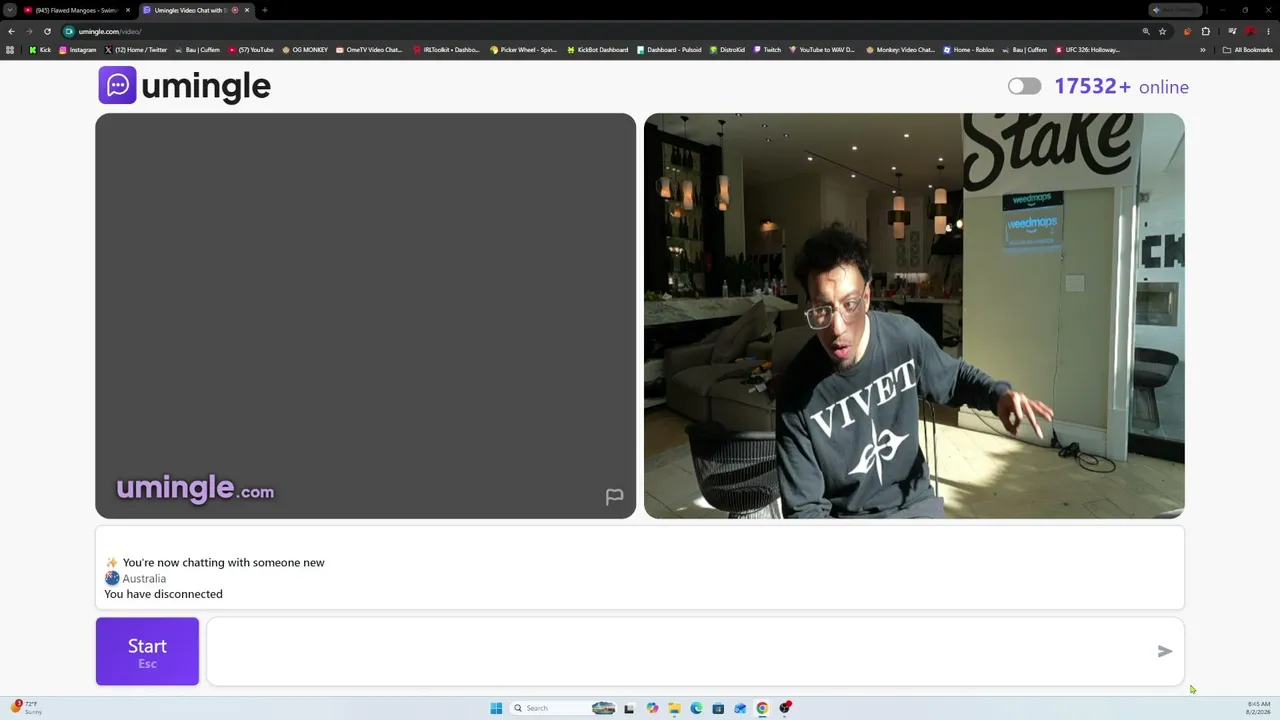Image resolution: width=1280 pixels, height=720 pixels.
Task: Open the Outlook icon in the taskbar
Action: [x=740, y=708]
